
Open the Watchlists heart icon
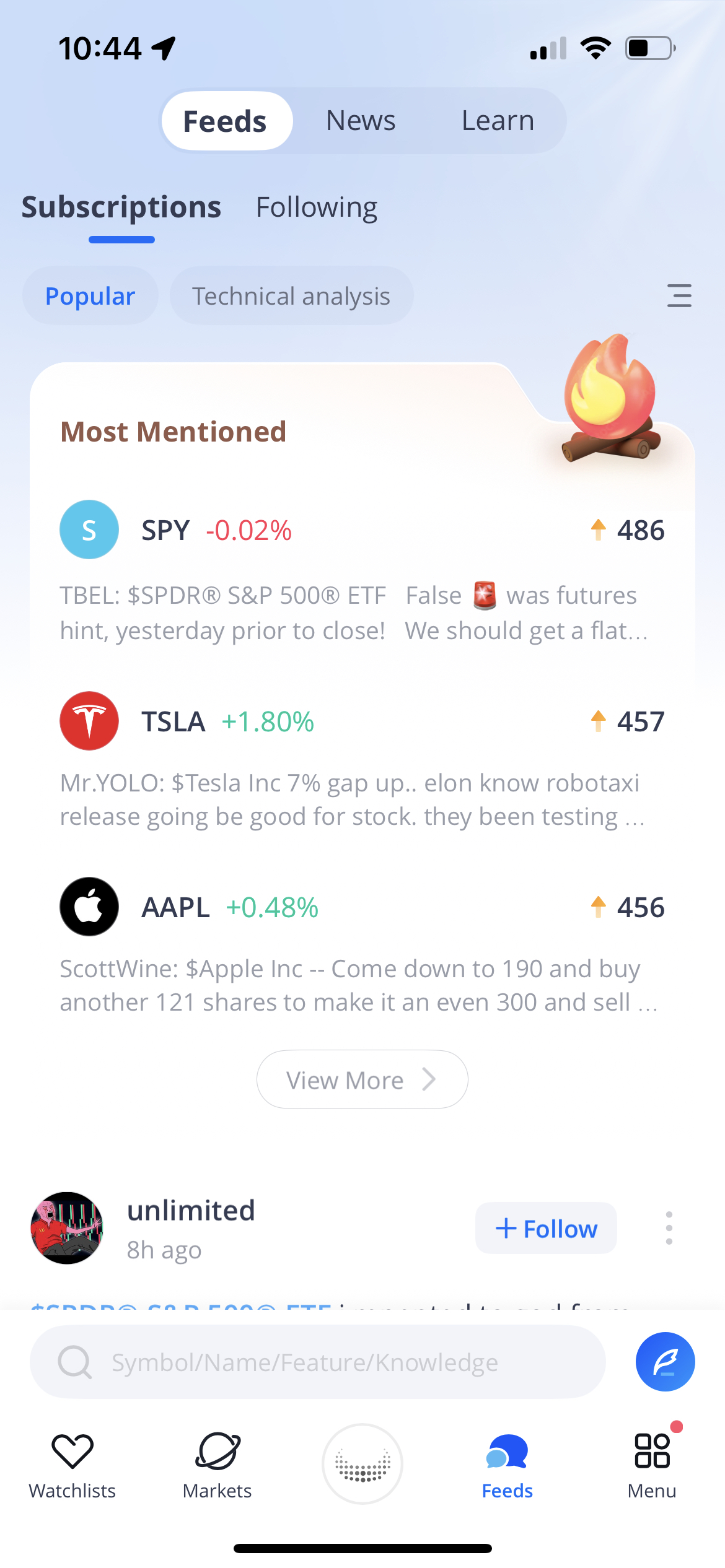tap(72, 1451)
